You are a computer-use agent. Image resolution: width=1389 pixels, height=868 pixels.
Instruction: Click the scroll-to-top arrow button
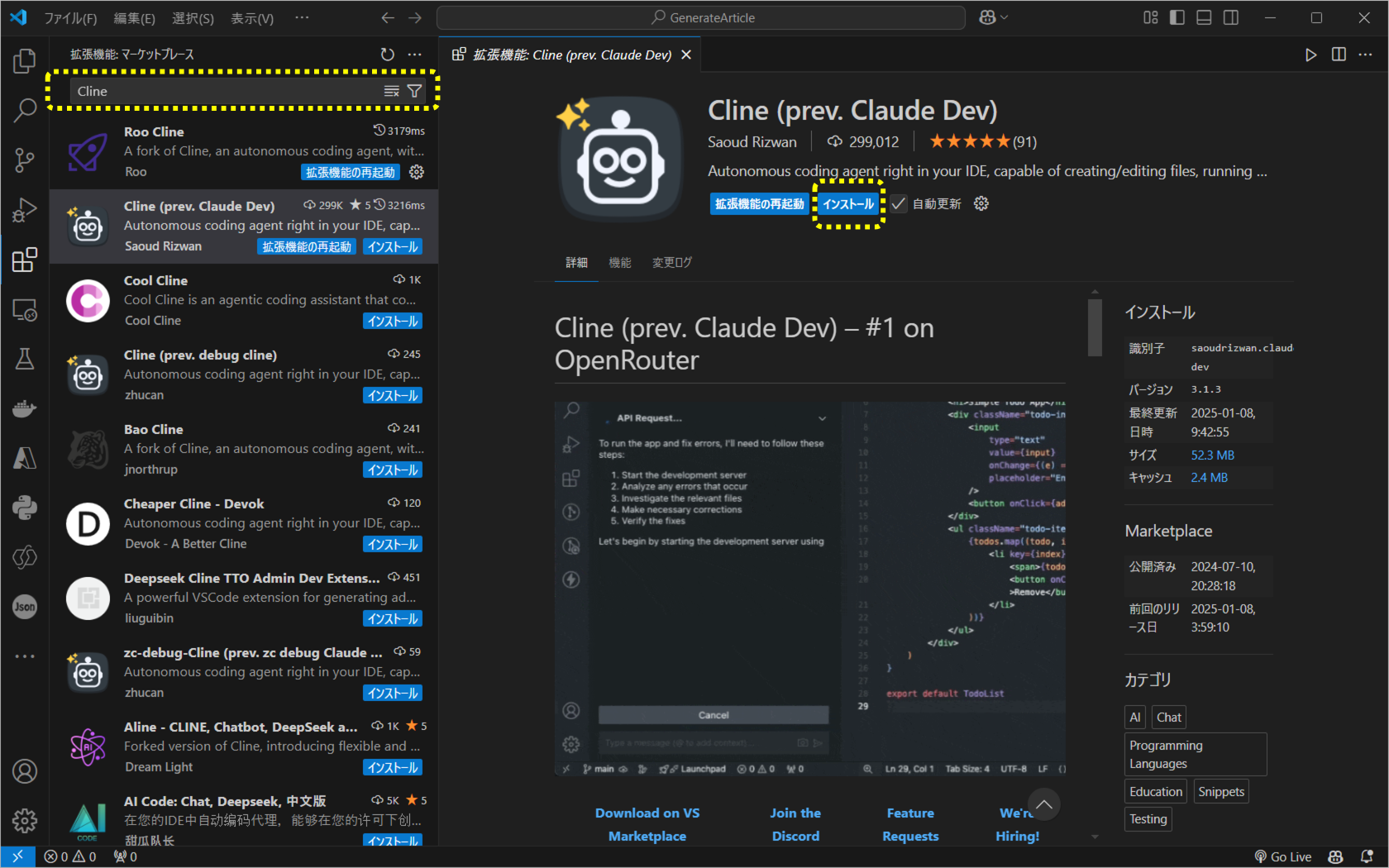pos(1044,804)
